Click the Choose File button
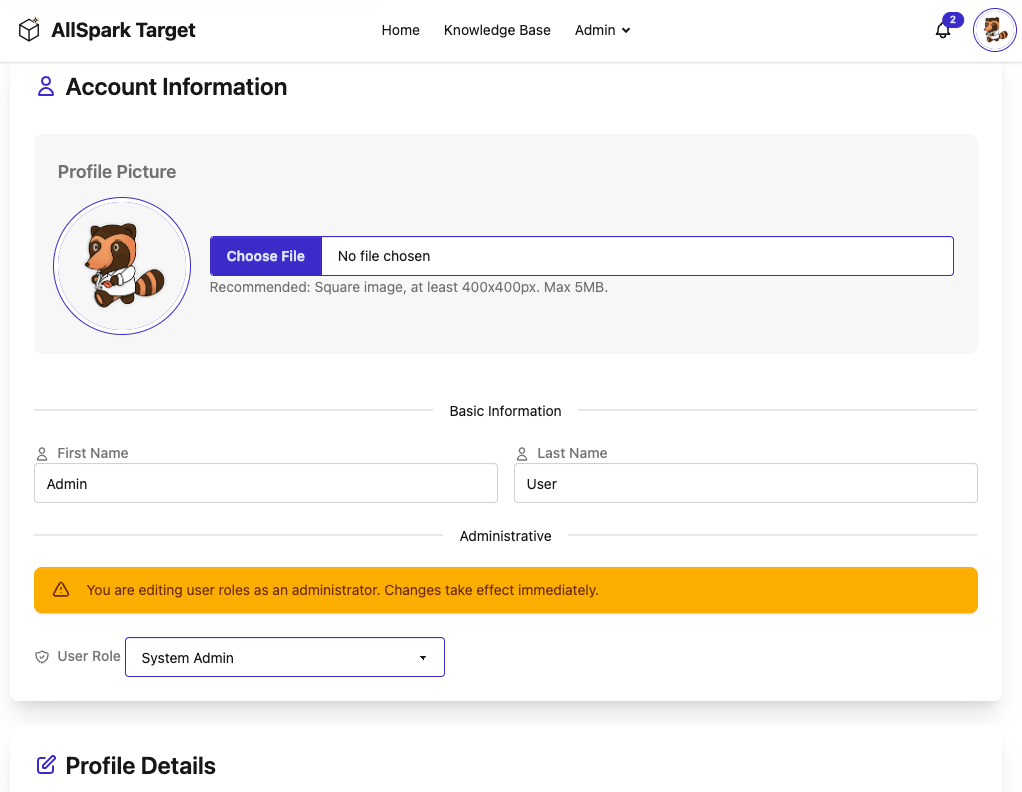This screenshot has height=792, width=1022. point(265,256)
